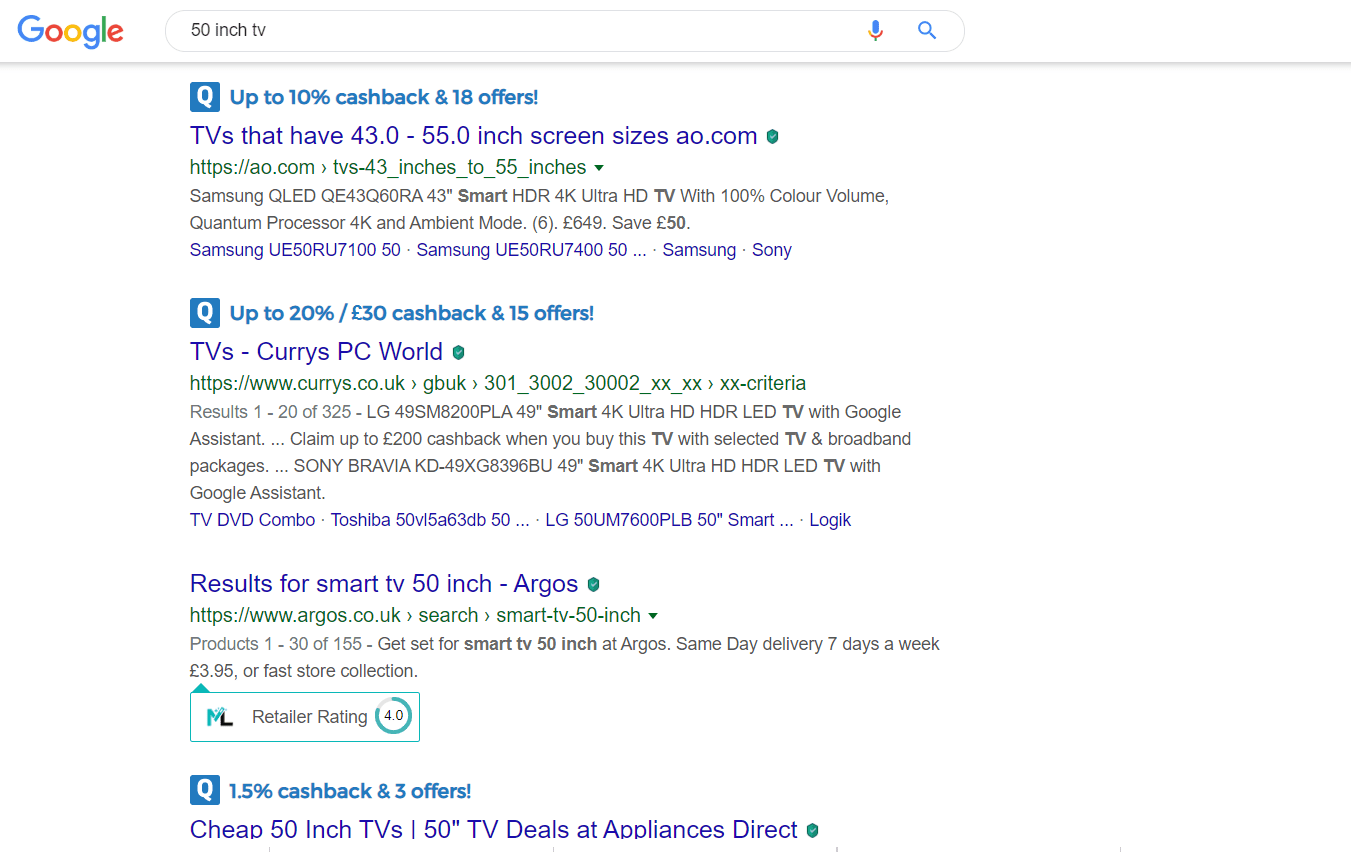Open the "Samsung UE50RU7100 50" sitelink
Viewport: 1351px width, 852px height.
[x=295, y=250]
